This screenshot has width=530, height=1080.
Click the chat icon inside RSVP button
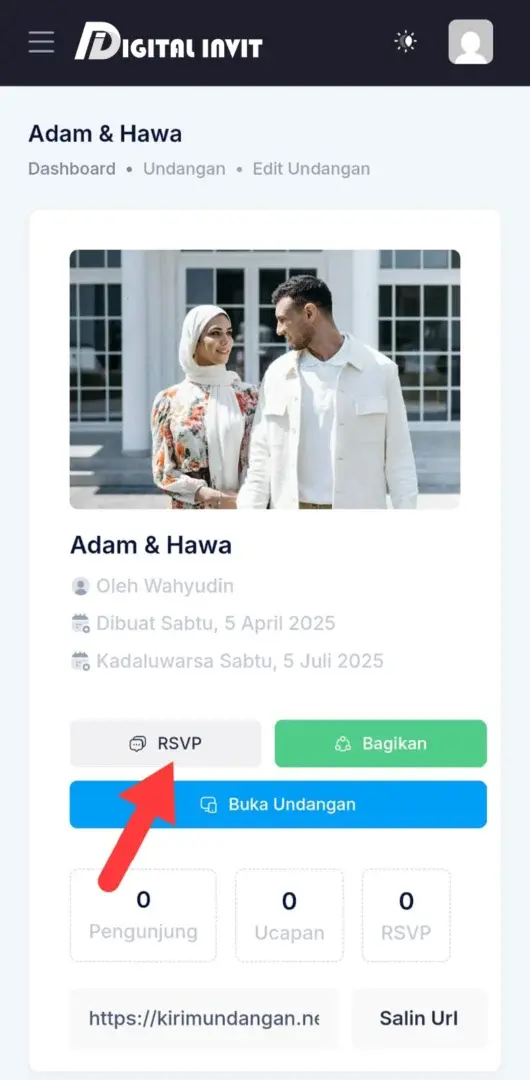pos(138,744)
